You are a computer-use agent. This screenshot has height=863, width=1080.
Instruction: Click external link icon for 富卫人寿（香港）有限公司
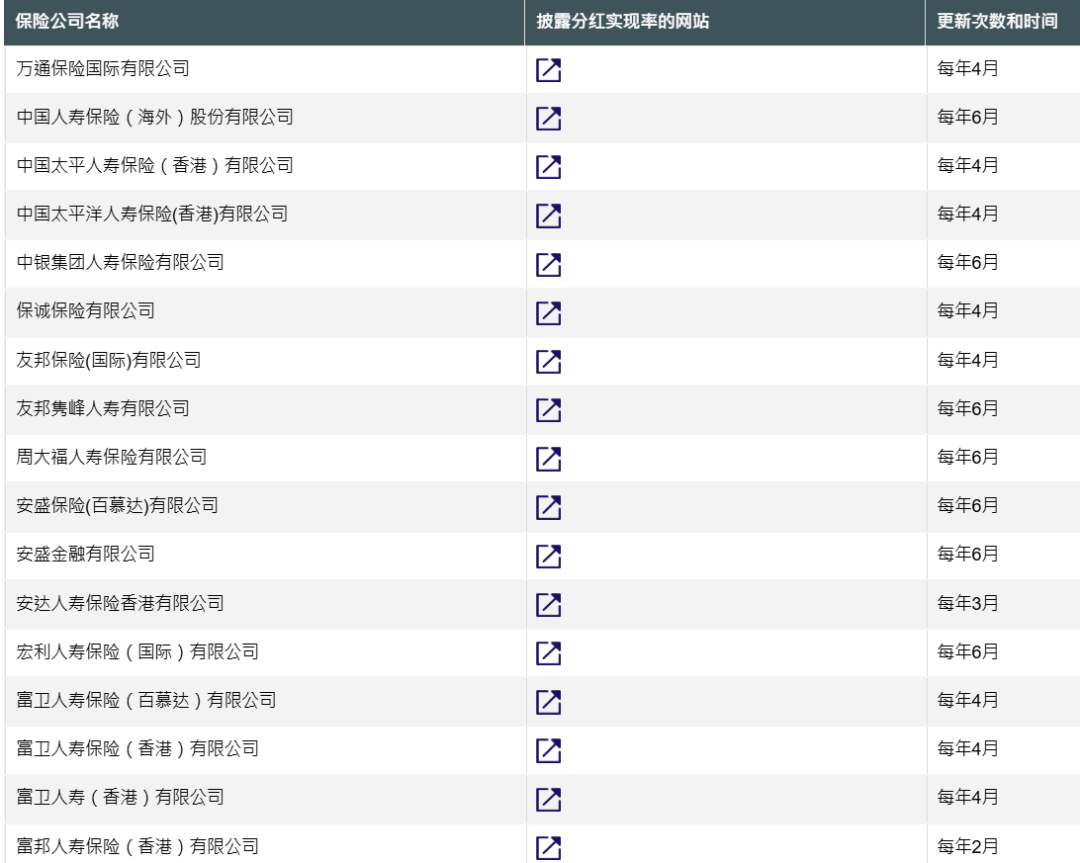tap(548, 798)
